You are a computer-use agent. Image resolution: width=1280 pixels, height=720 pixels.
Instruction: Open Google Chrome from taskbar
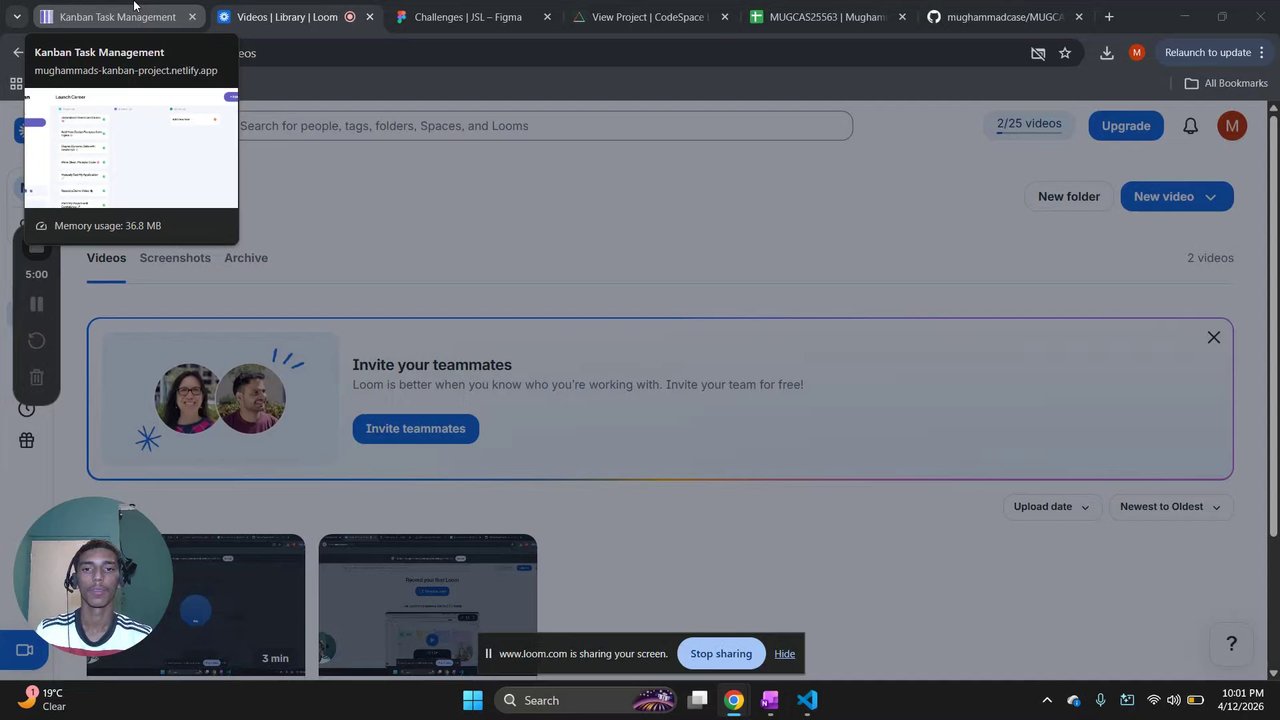pyautogui.click(x=734, y=700)
